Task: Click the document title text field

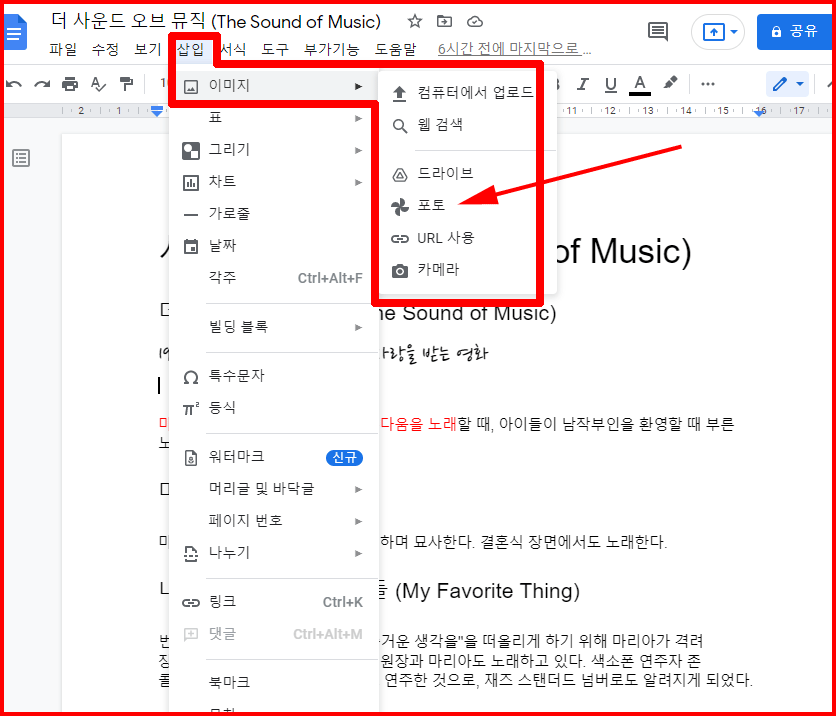Action: [216, 22]
